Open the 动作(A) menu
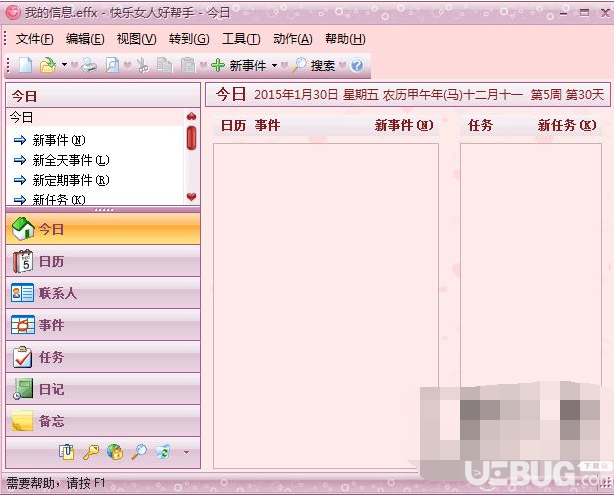 [x=293, y=39]
